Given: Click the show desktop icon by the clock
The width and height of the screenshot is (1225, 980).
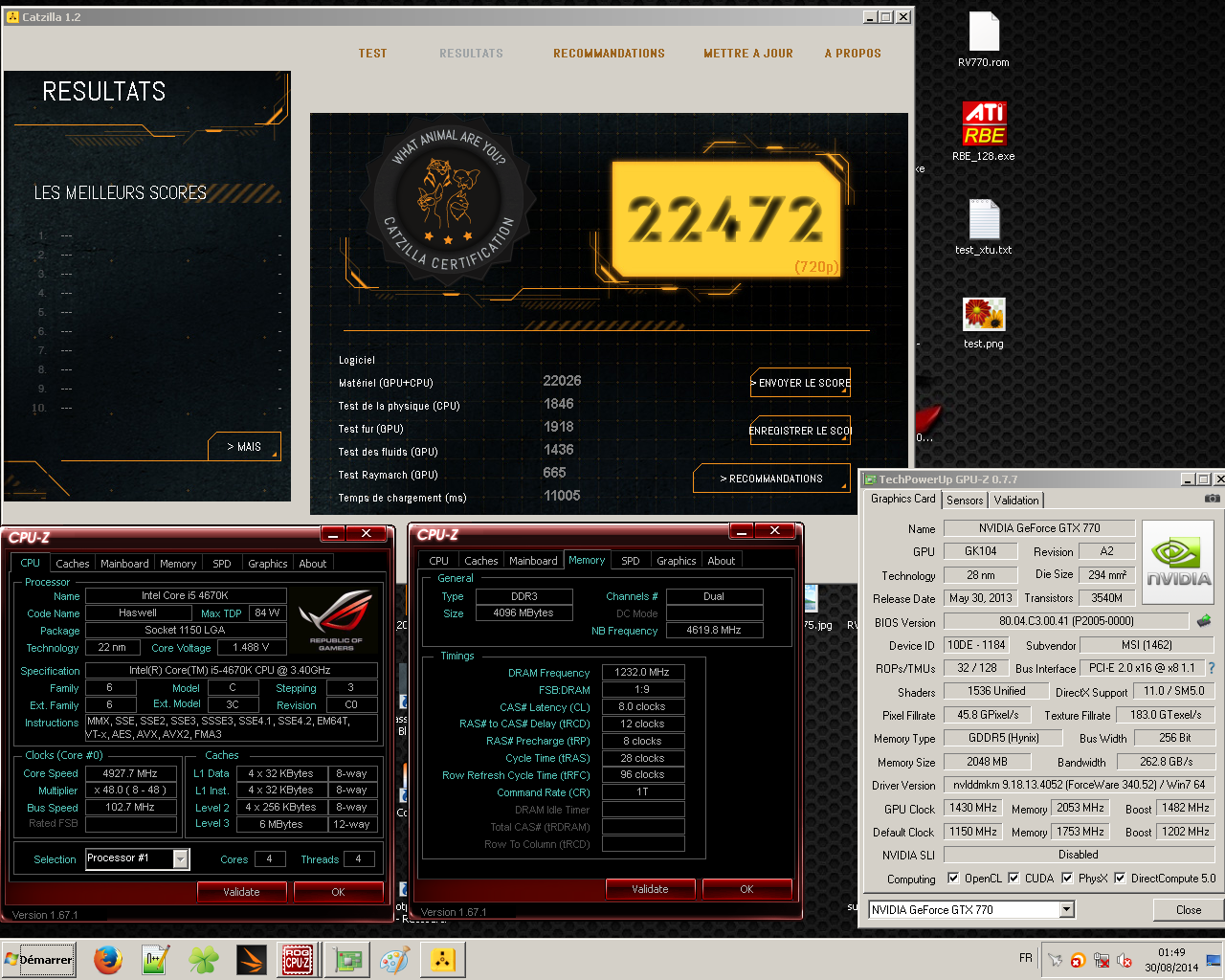Looking at the screenshot, I should (1214, 960).
